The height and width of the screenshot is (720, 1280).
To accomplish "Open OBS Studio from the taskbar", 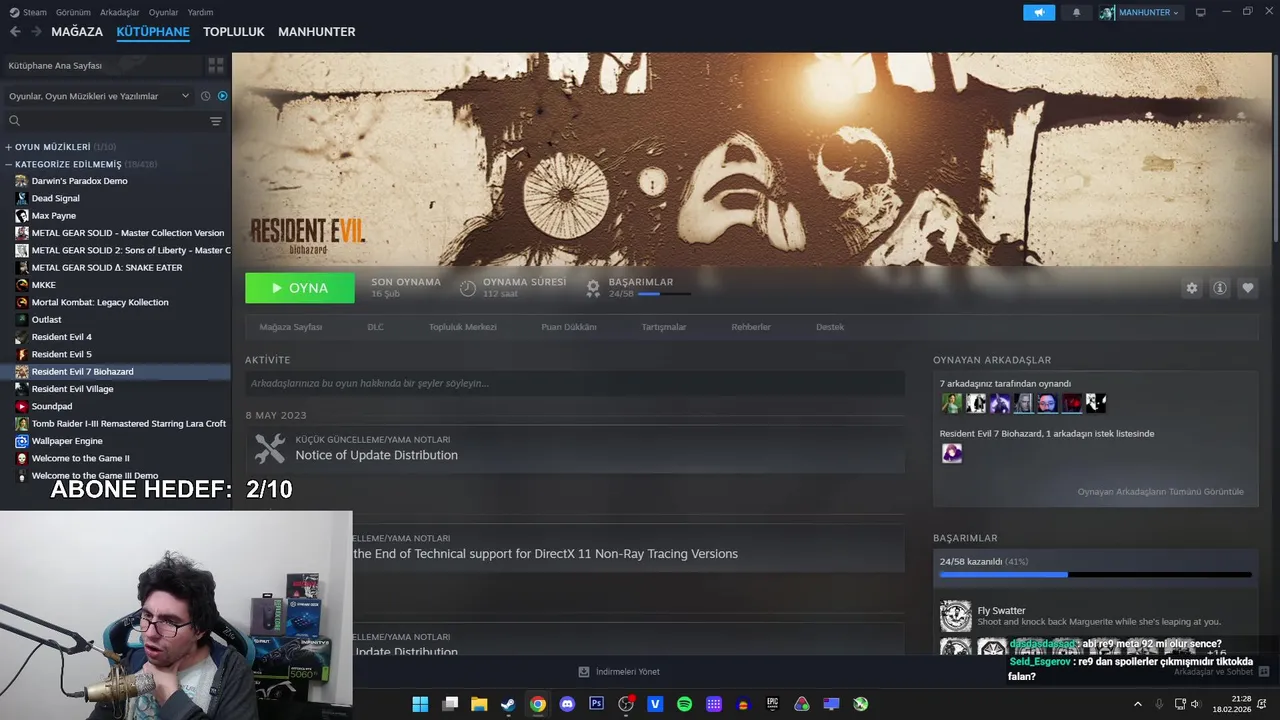I will [x=626, y=704].
